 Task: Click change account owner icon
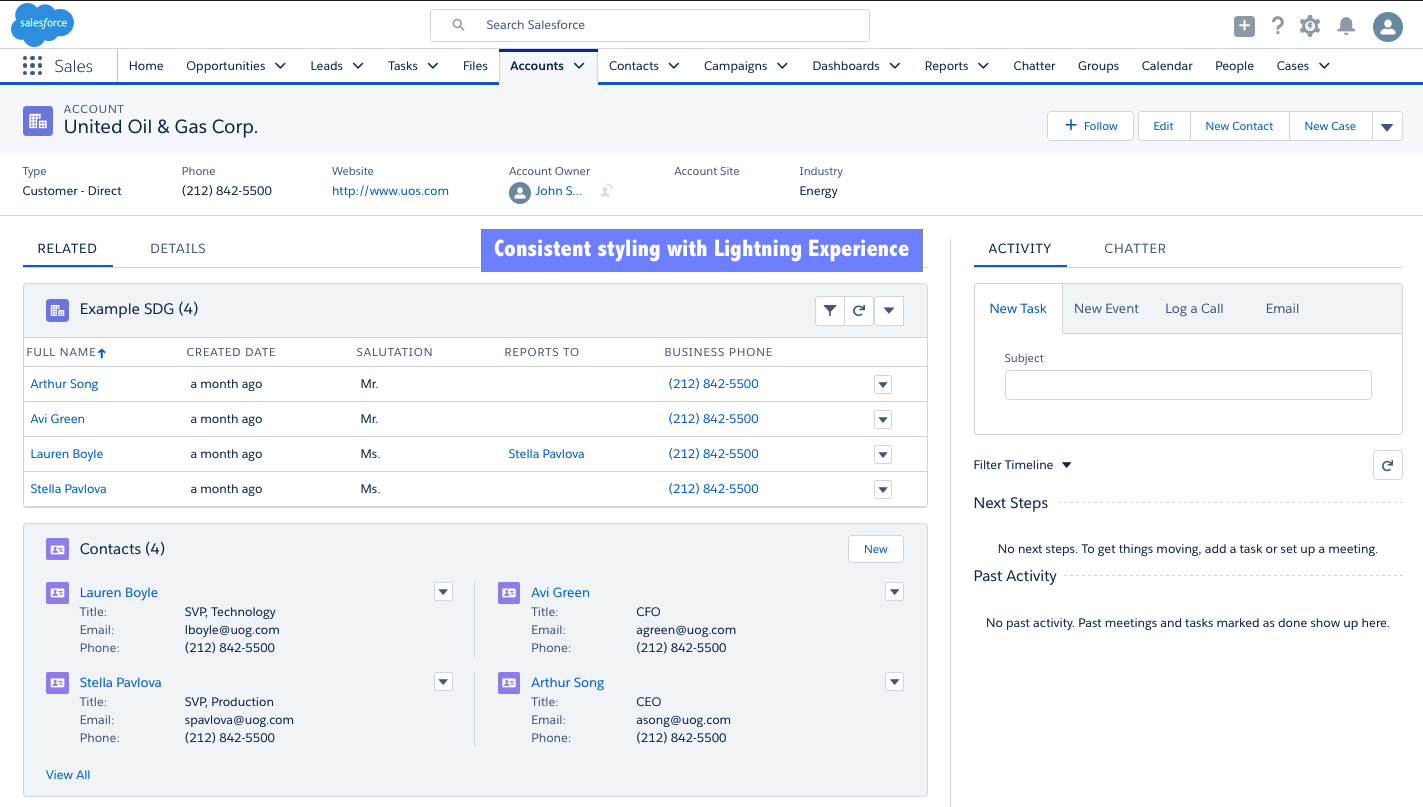click(x=606, y=191)
